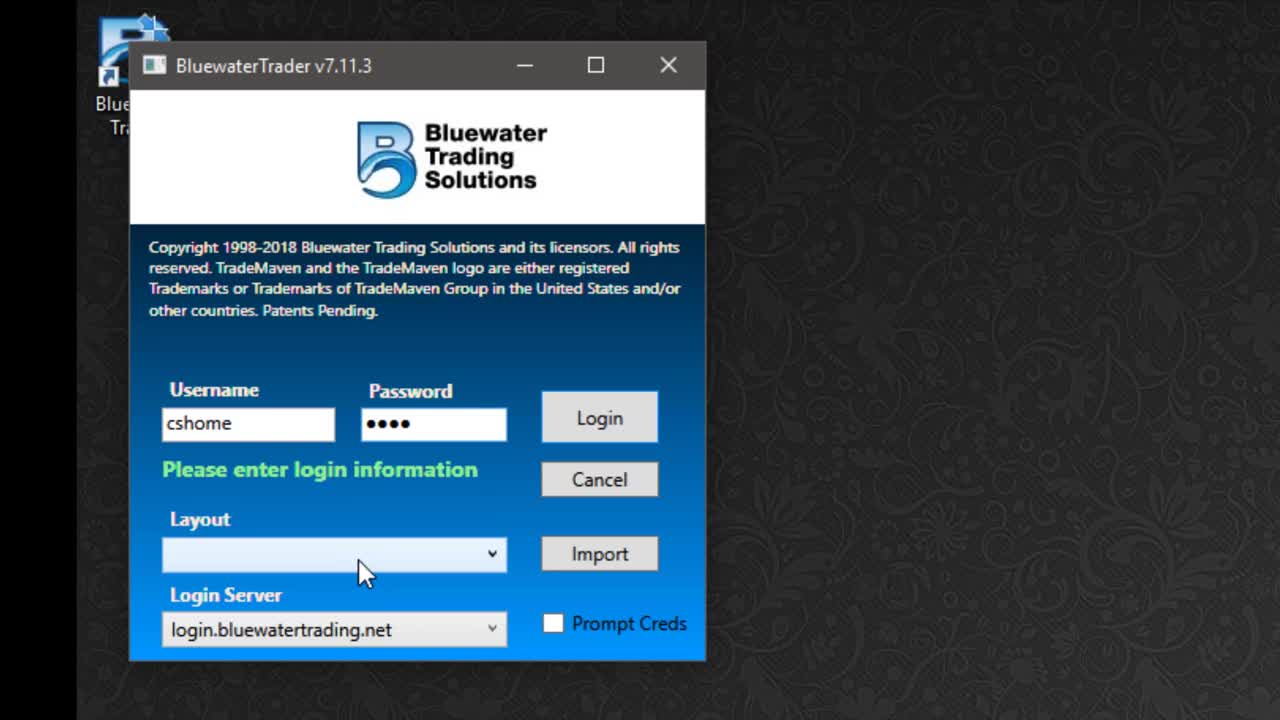This screenshot has height=720, width=1280.
Task: Click the Layout label
Action: 200,520
